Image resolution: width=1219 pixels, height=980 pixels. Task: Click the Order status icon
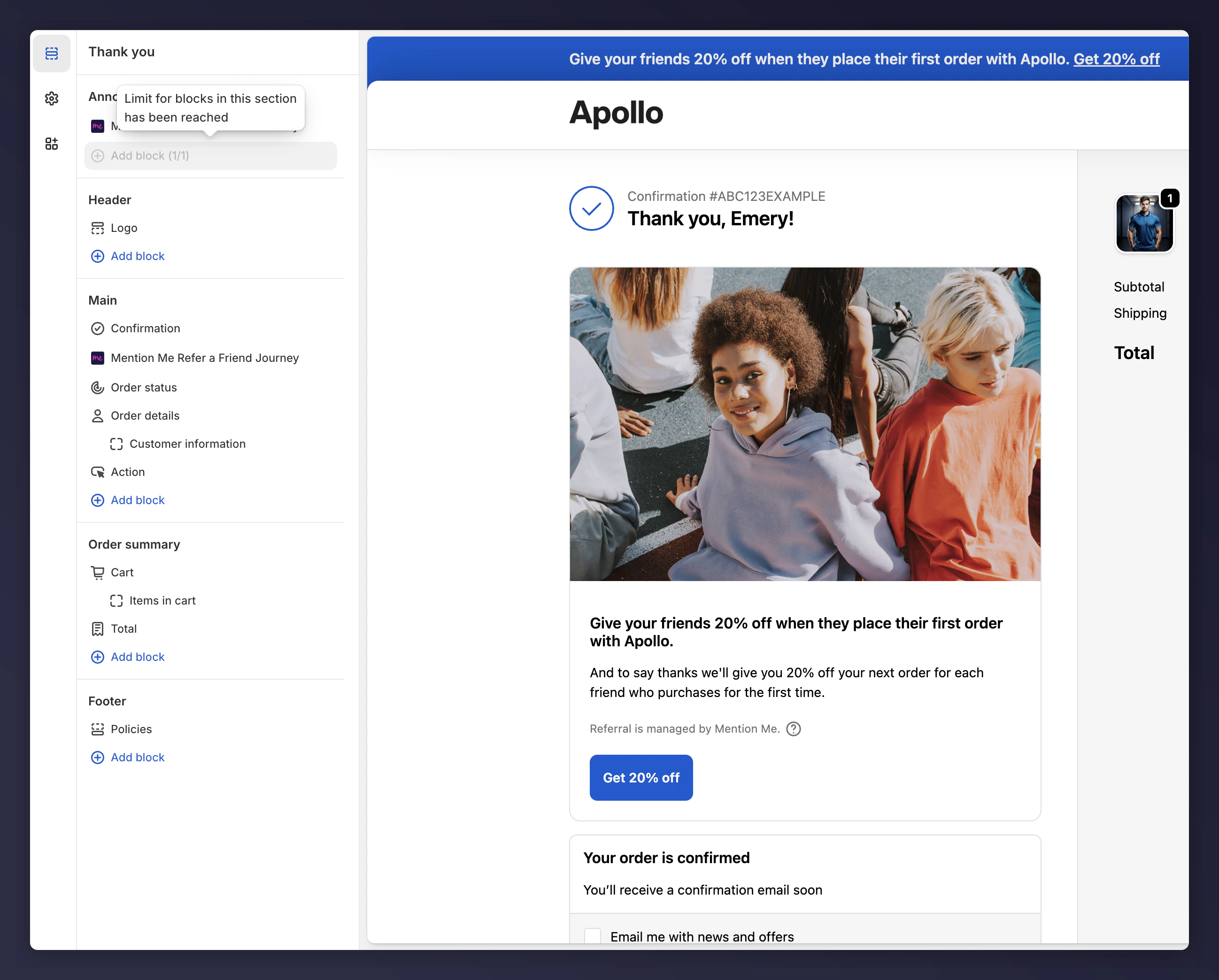click(x=97, y=387)
